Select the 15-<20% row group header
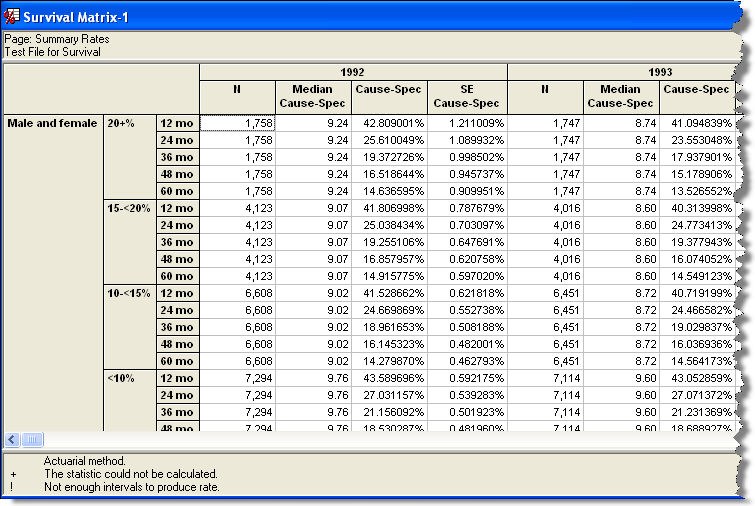This screenshot has width=755, height=506. (128, 208)
